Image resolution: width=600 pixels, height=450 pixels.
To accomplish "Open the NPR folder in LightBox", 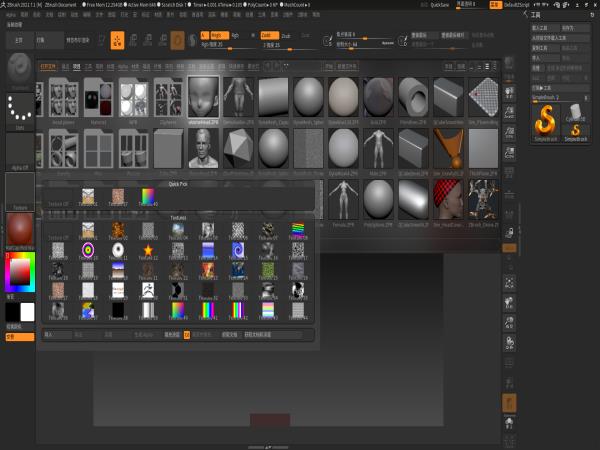I will tap(133, 98).
